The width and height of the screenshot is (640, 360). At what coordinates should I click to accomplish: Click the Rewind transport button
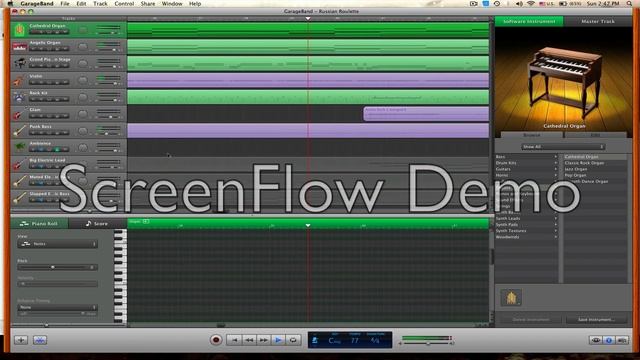click(249, 340)
